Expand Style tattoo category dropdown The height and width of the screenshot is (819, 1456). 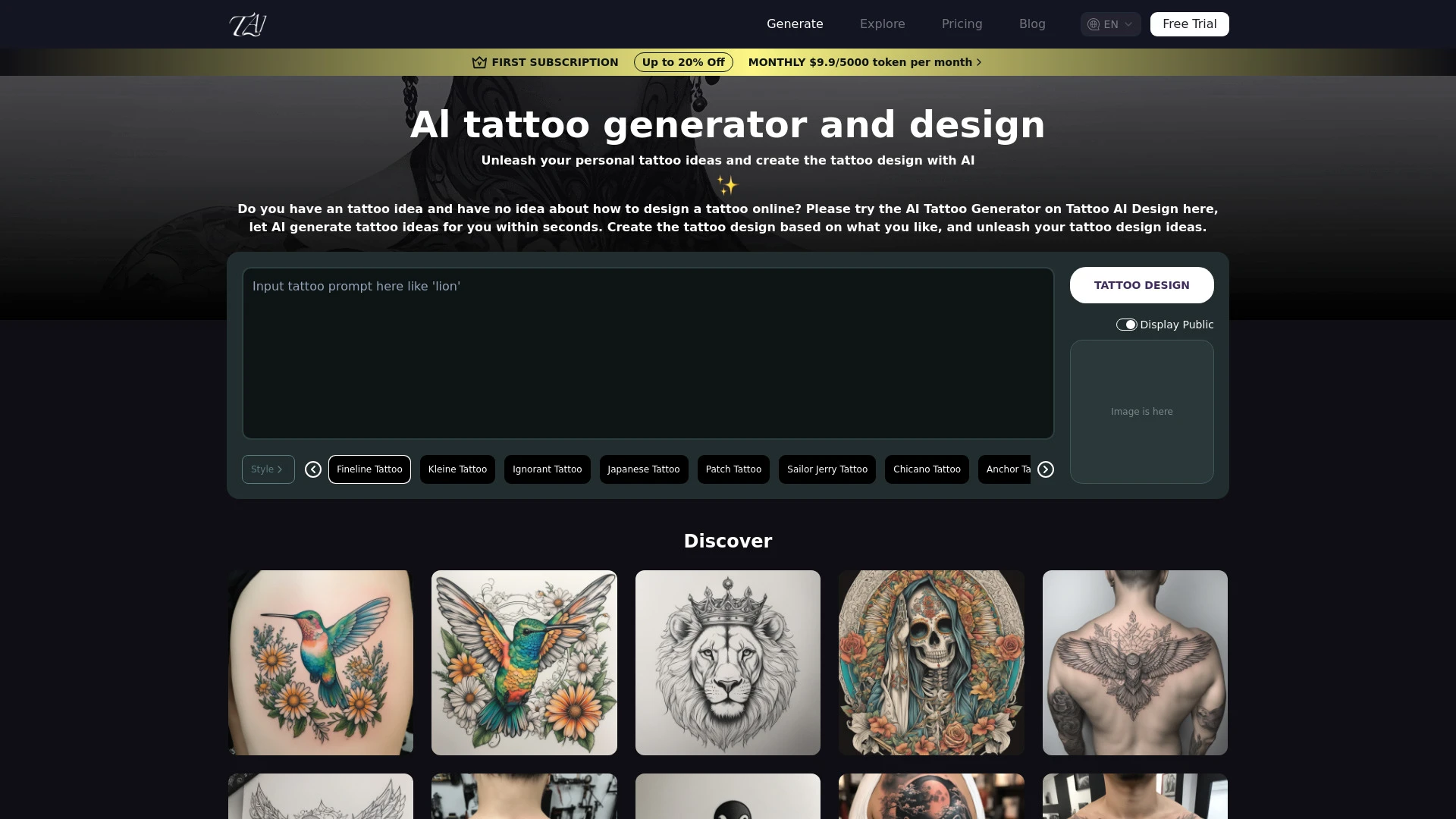click(x=267, y=469)
